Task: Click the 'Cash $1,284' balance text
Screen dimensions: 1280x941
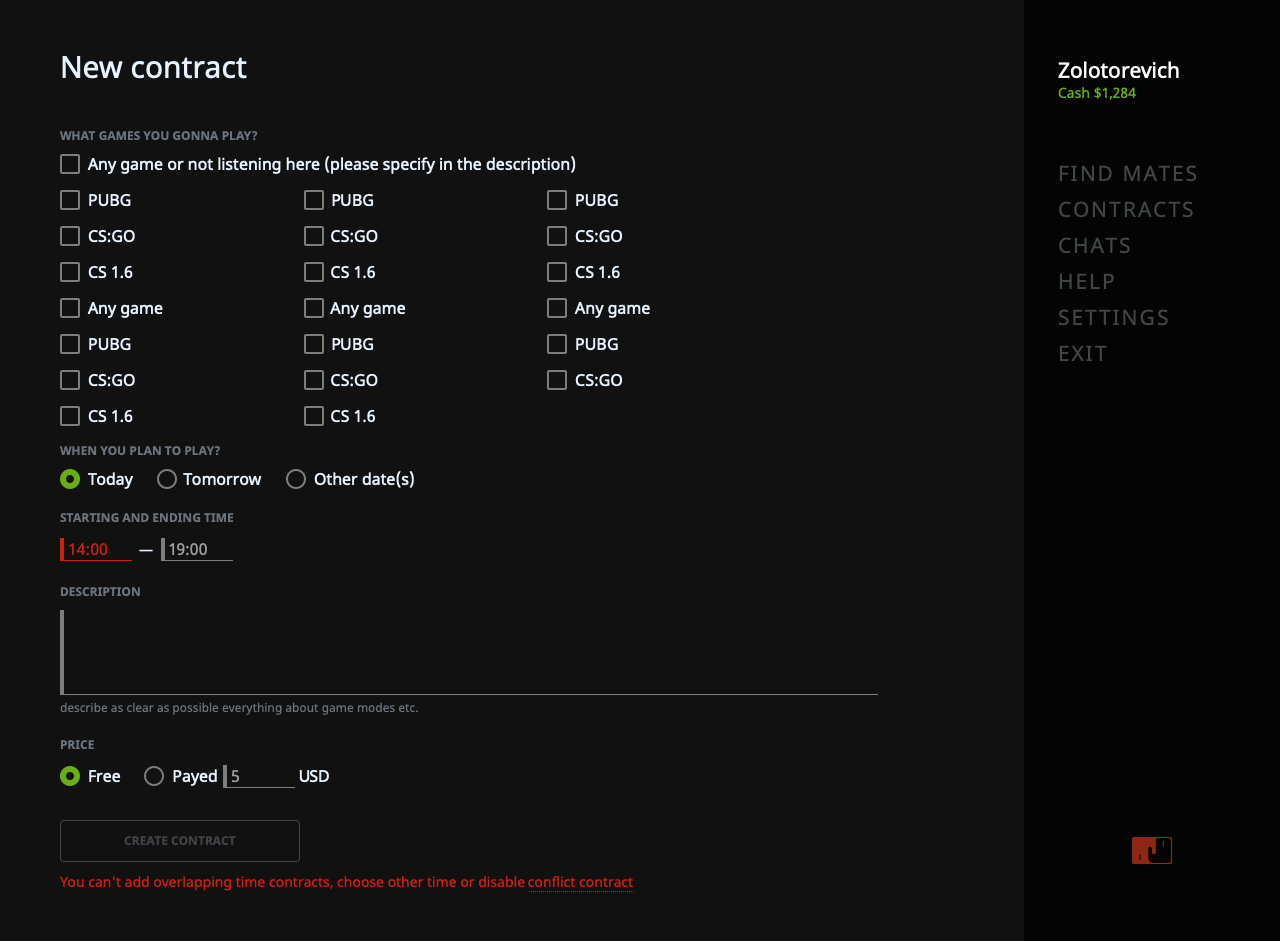Action: pos(1097,93)
